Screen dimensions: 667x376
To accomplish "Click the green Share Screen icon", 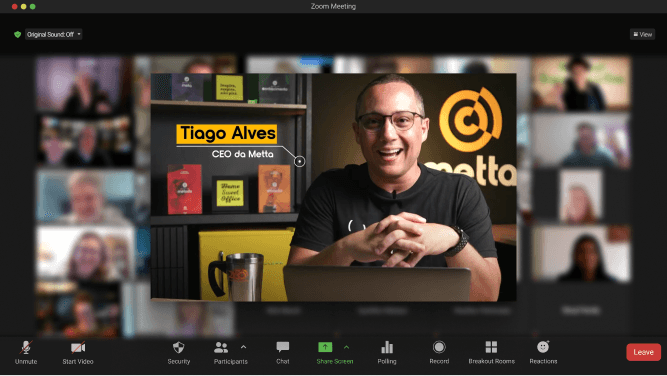I will coord(325,347).
